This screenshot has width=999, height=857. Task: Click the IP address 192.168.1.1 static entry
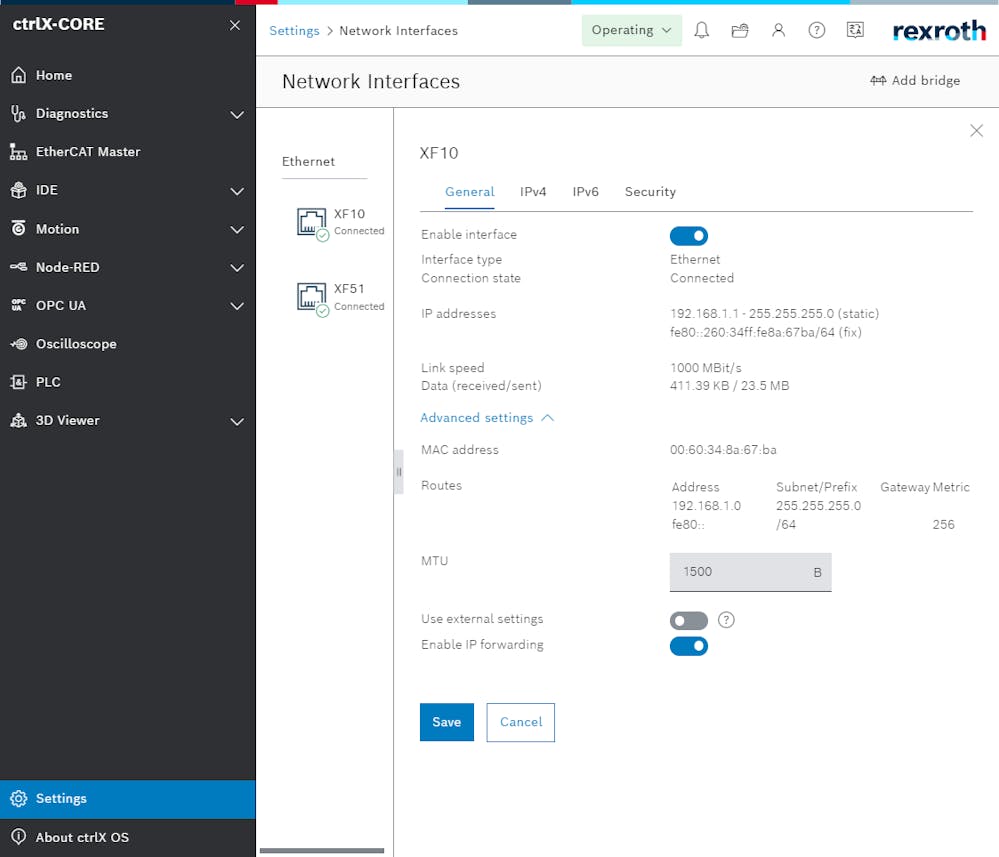(774, 313)
